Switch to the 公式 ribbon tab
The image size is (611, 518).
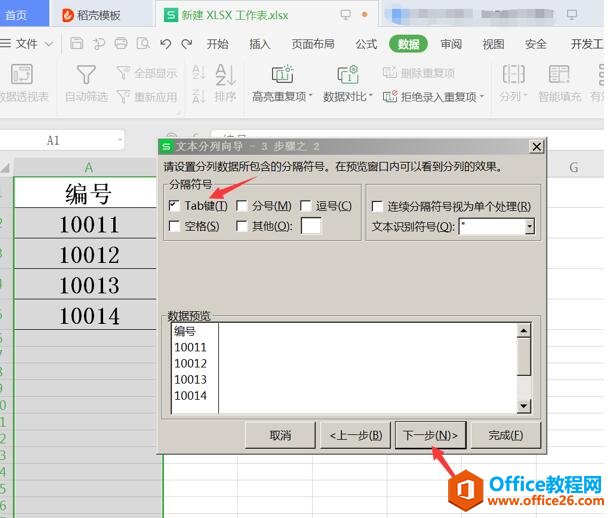(x=366, y=44)
